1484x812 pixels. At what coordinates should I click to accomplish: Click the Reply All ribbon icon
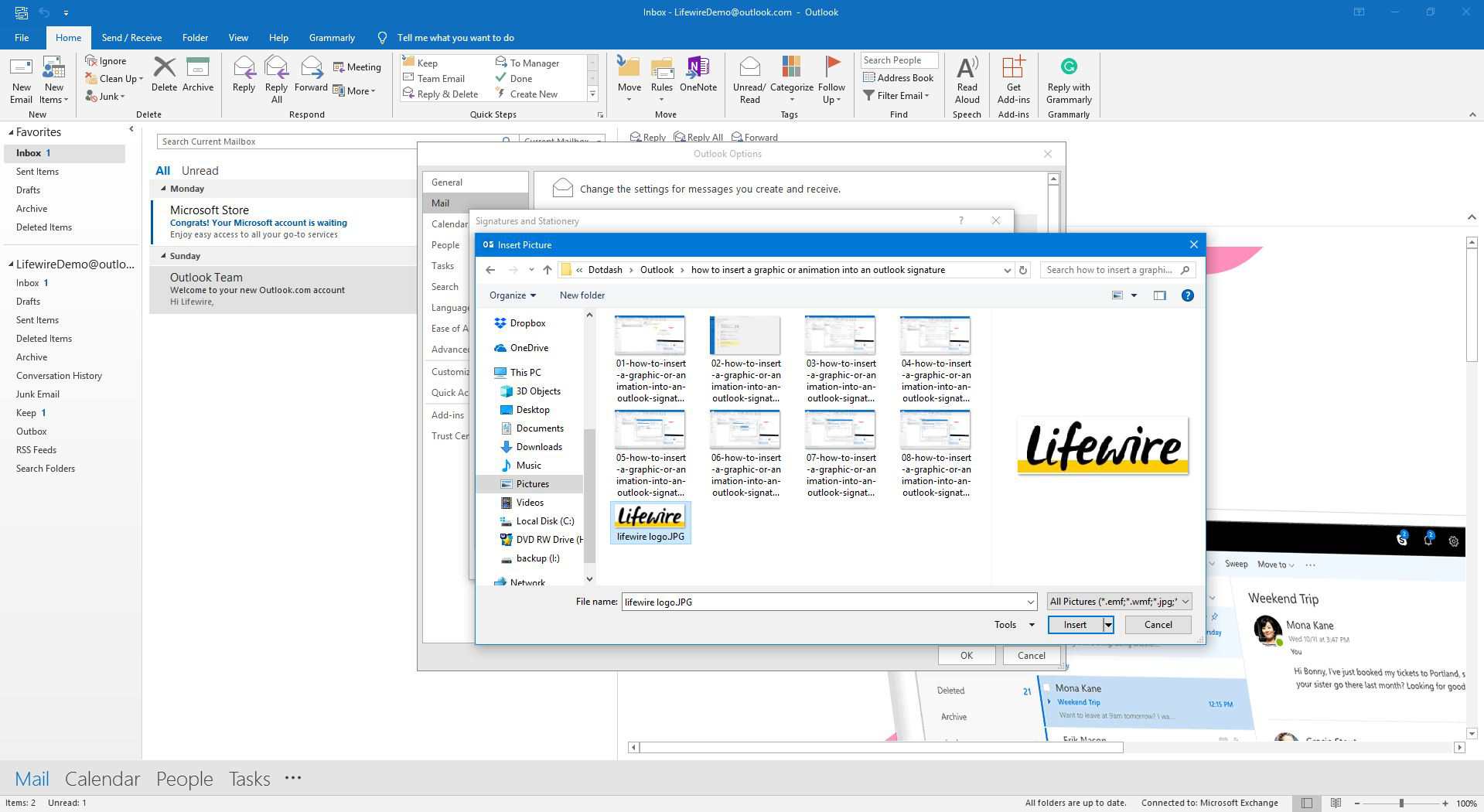click(276, 80)
